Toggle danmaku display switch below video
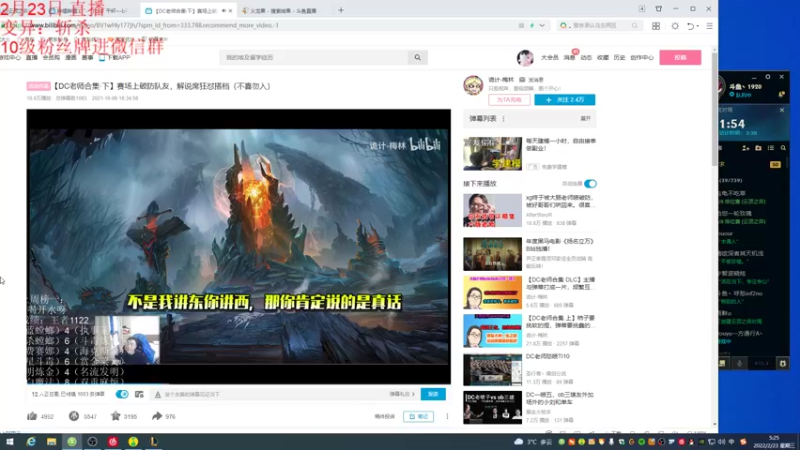This screenshot has height=450, width=800. [x=122, y=394]
